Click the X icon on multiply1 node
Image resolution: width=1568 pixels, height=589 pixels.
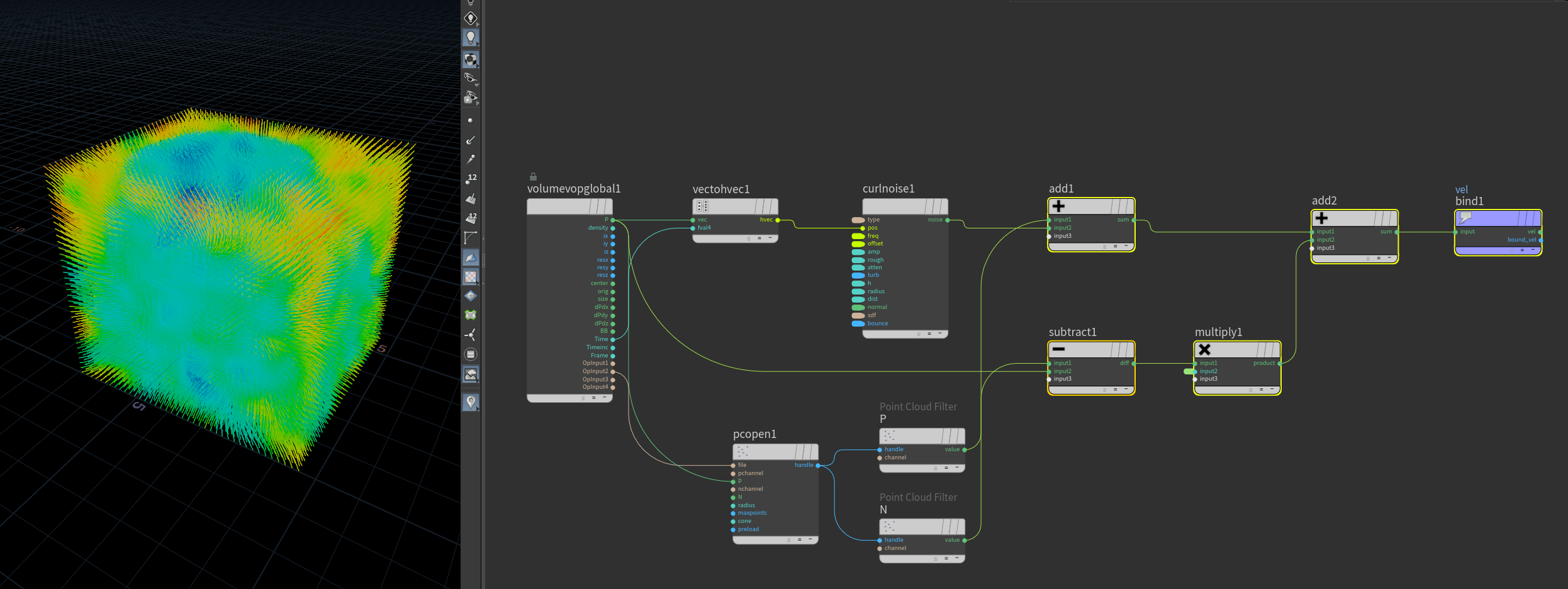coord(1204,349)
